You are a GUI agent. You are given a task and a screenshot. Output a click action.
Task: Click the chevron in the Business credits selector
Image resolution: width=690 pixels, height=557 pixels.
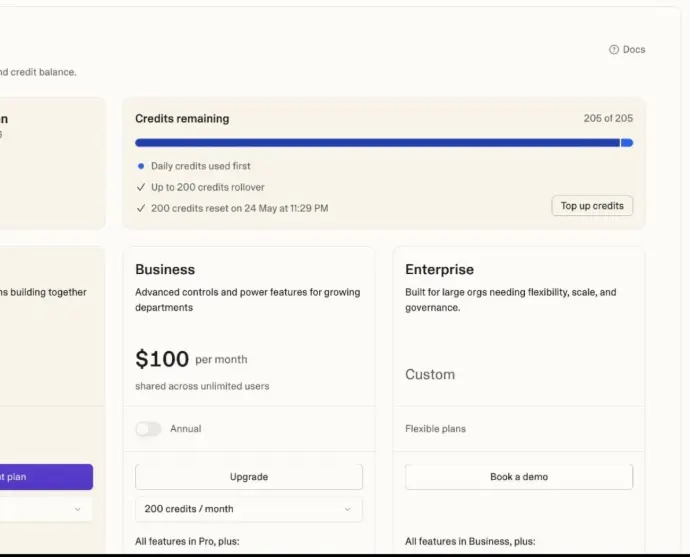pos(348,509)
